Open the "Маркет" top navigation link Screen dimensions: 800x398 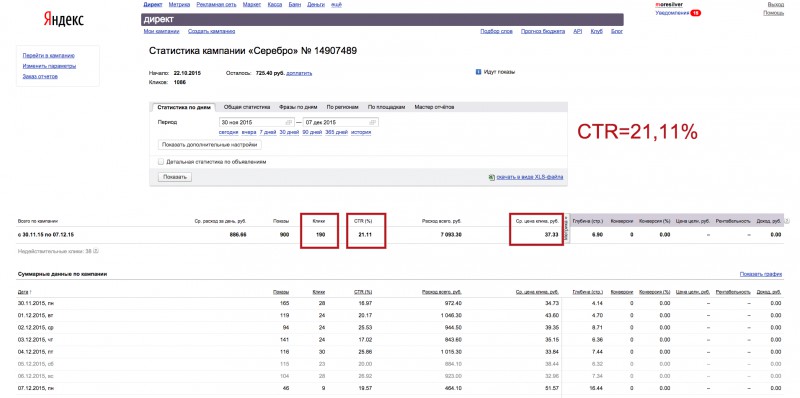[x=253, y=5]
